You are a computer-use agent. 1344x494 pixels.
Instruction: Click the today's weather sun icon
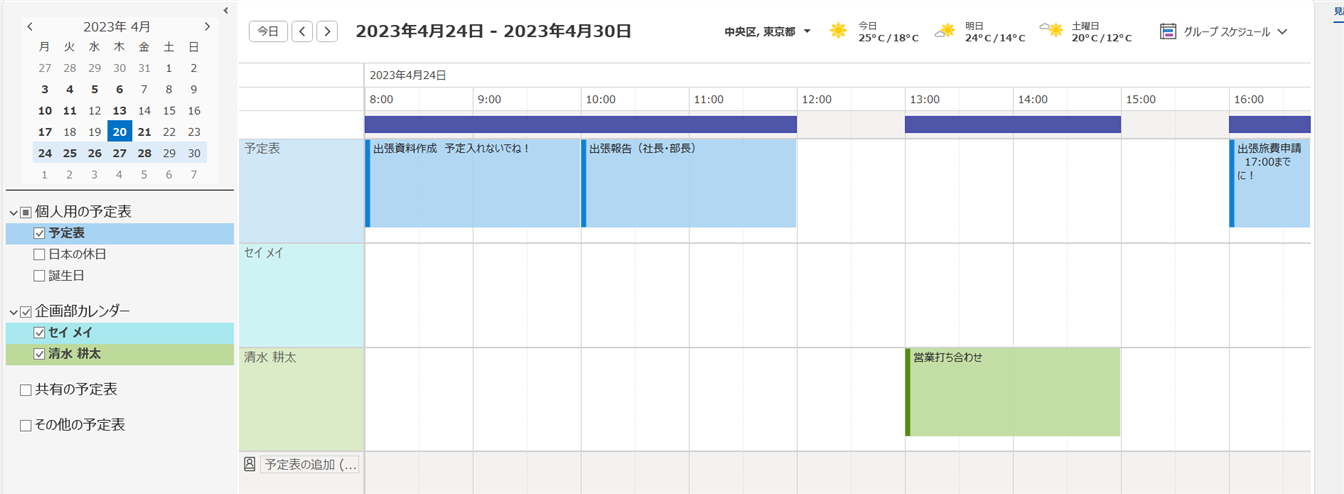coord(838,31)
